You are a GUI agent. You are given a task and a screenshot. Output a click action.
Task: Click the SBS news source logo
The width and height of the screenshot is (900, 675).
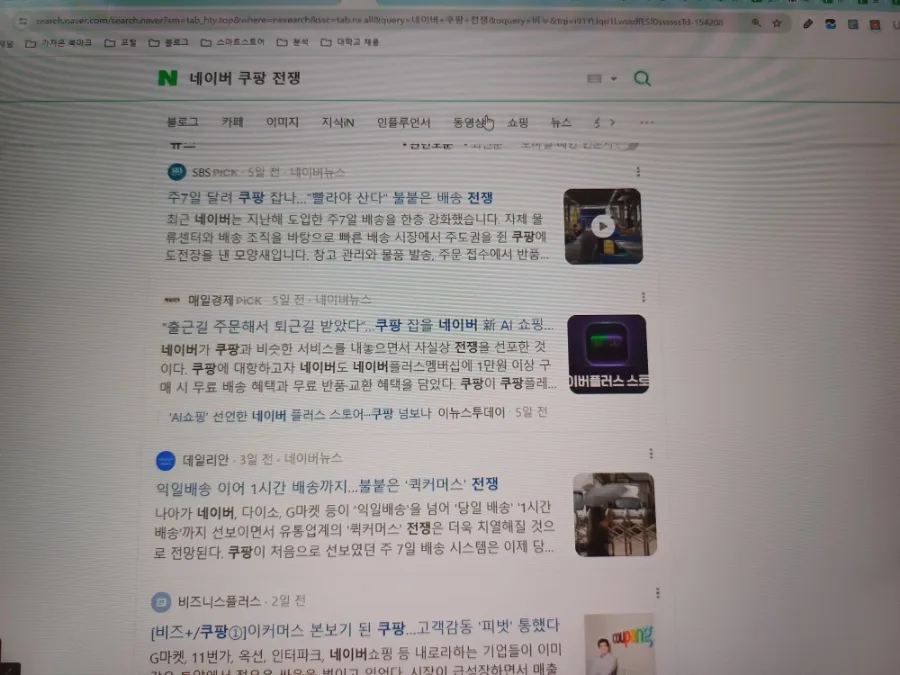coord(177,172)
